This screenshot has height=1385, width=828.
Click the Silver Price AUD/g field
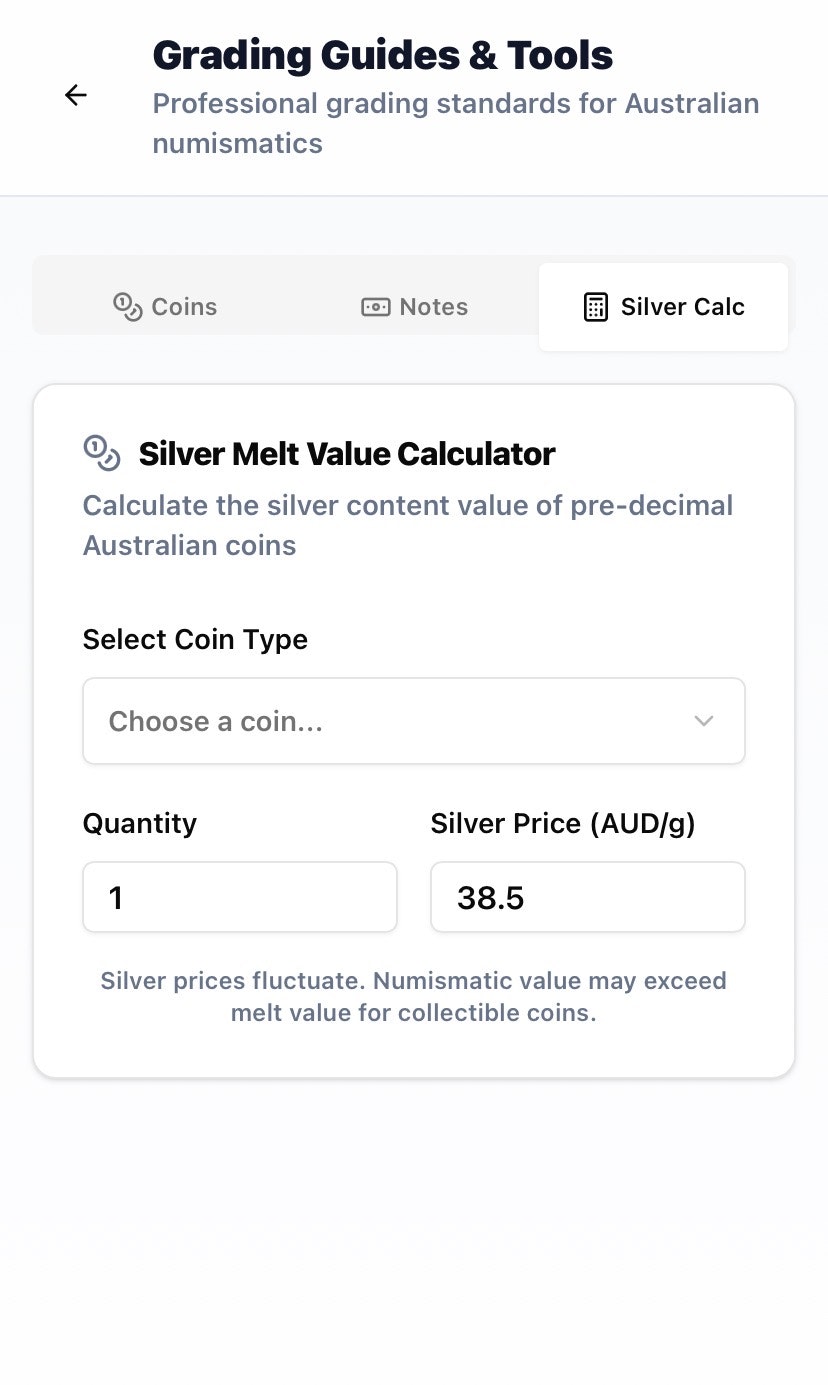587,897
